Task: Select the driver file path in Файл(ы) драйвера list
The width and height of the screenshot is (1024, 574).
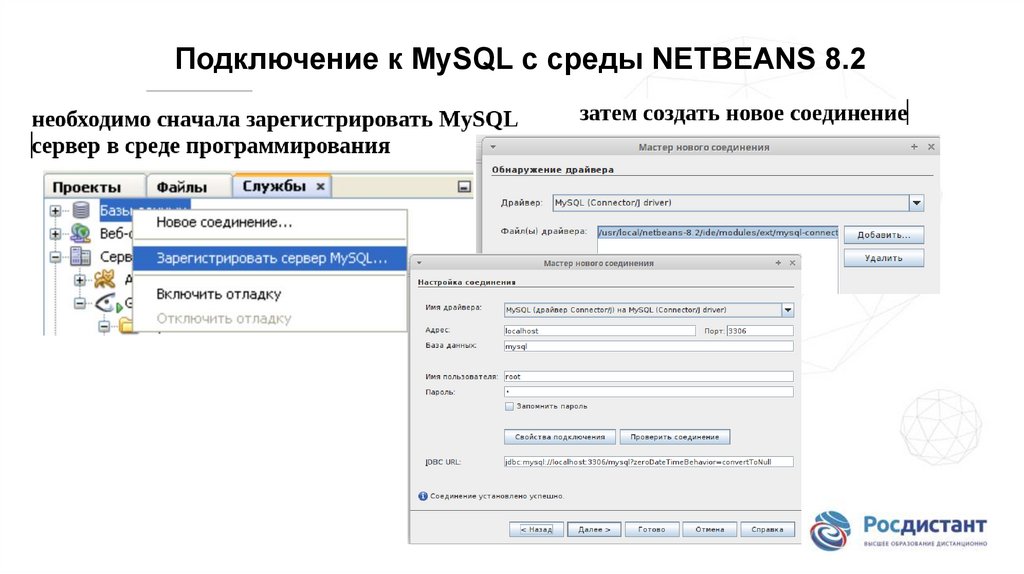Action: click(718, 232)
